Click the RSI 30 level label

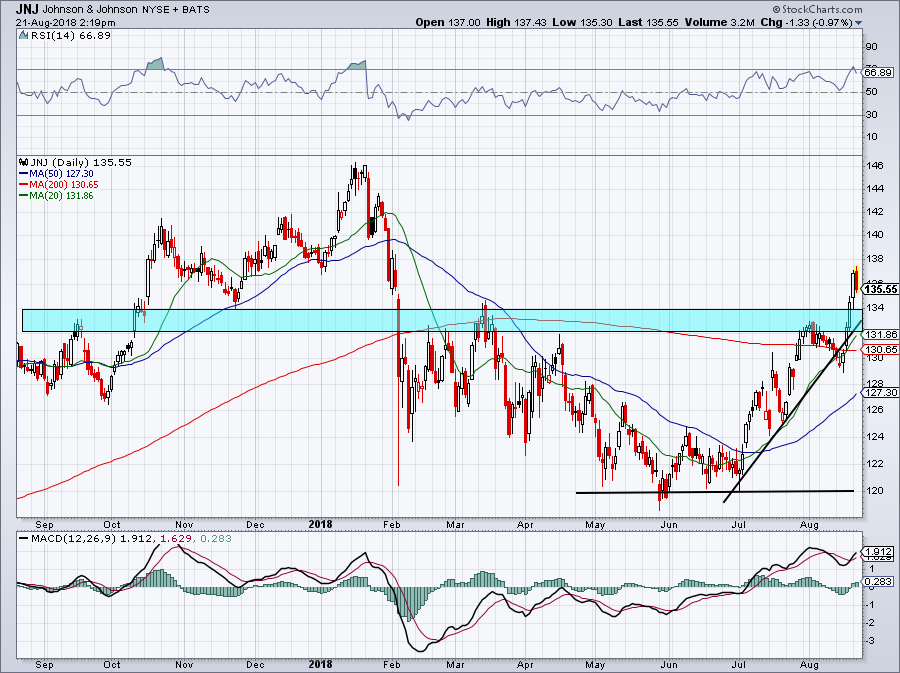click(x=871, y=115)
